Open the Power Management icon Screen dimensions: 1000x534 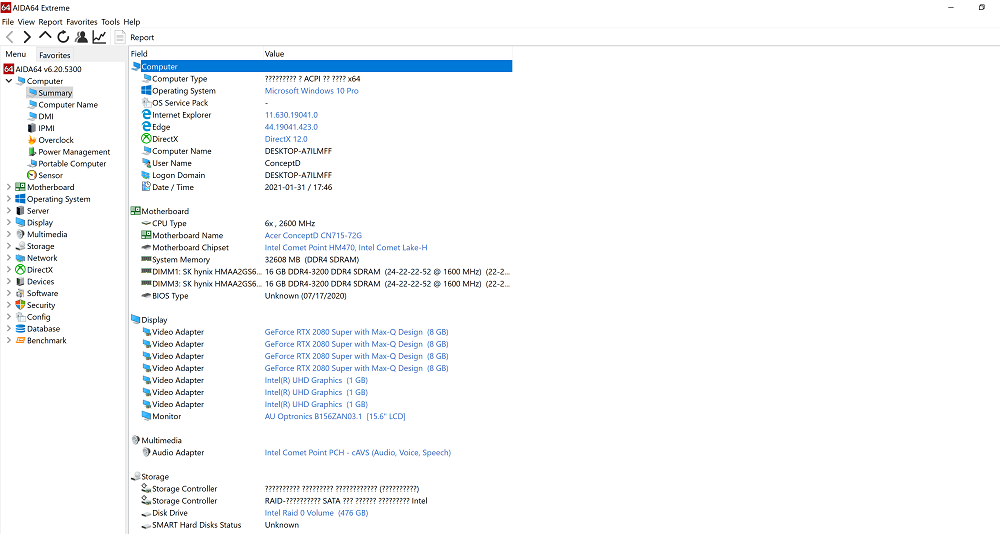32,152
